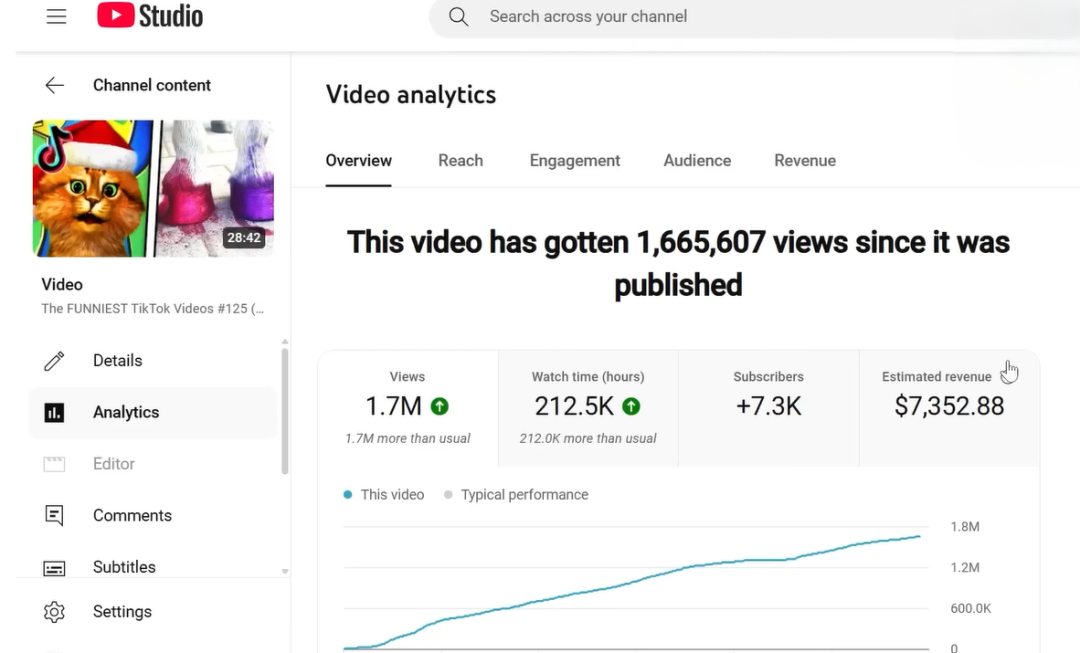Select the Watch time (hours) card
Screen dimensions: 1080x653
tap(588, 408)
